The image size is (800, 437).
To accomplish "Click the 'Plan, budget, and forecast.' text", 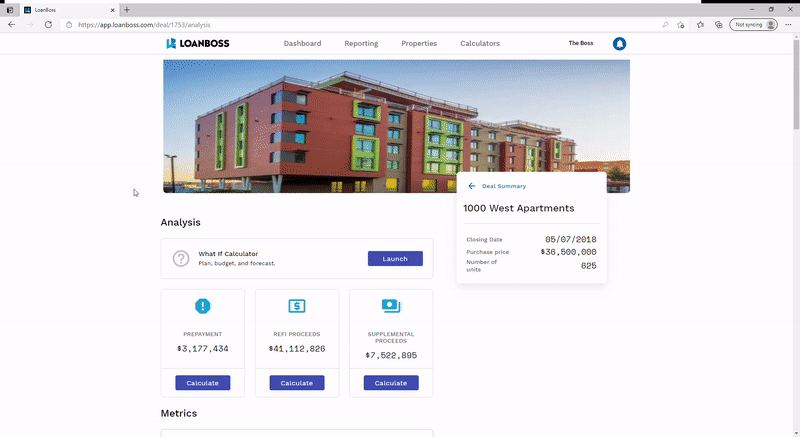I will [237, 264].
